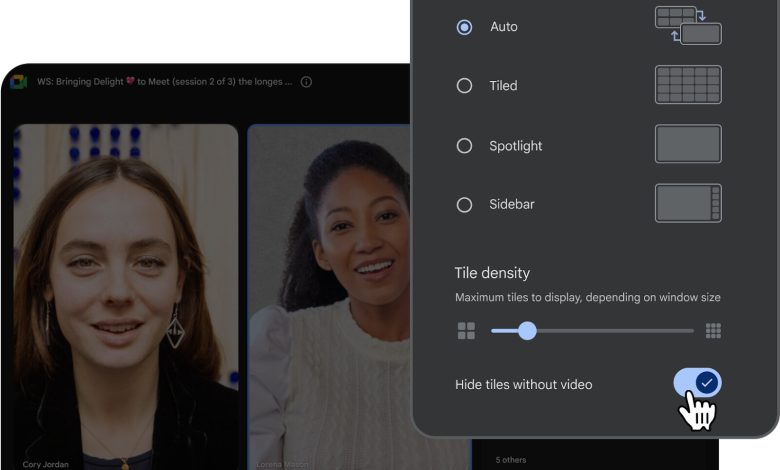Click the 'Spotlight' layout label

(x=515, y=146)
